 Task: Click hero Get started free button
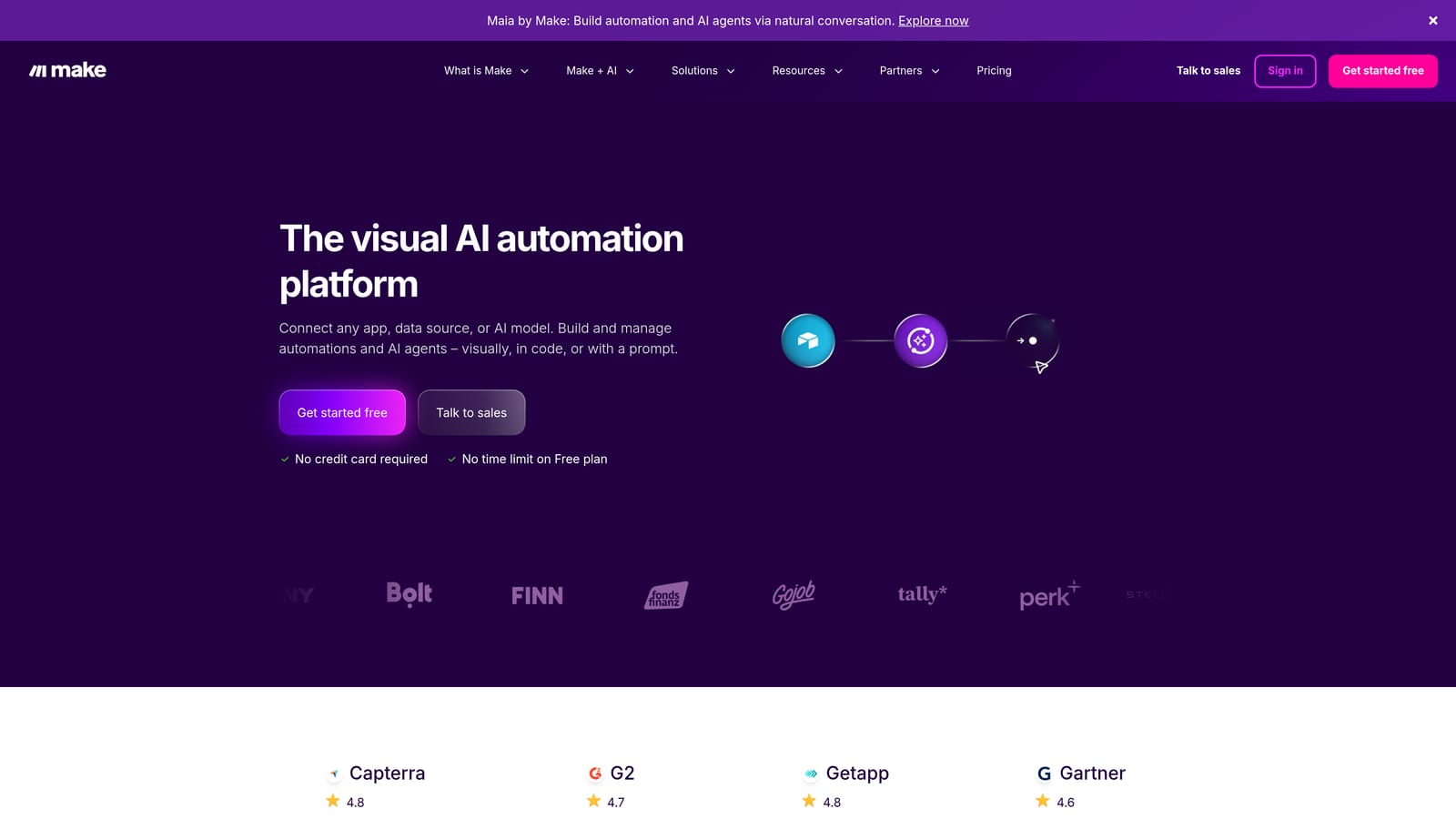[342, 412]
